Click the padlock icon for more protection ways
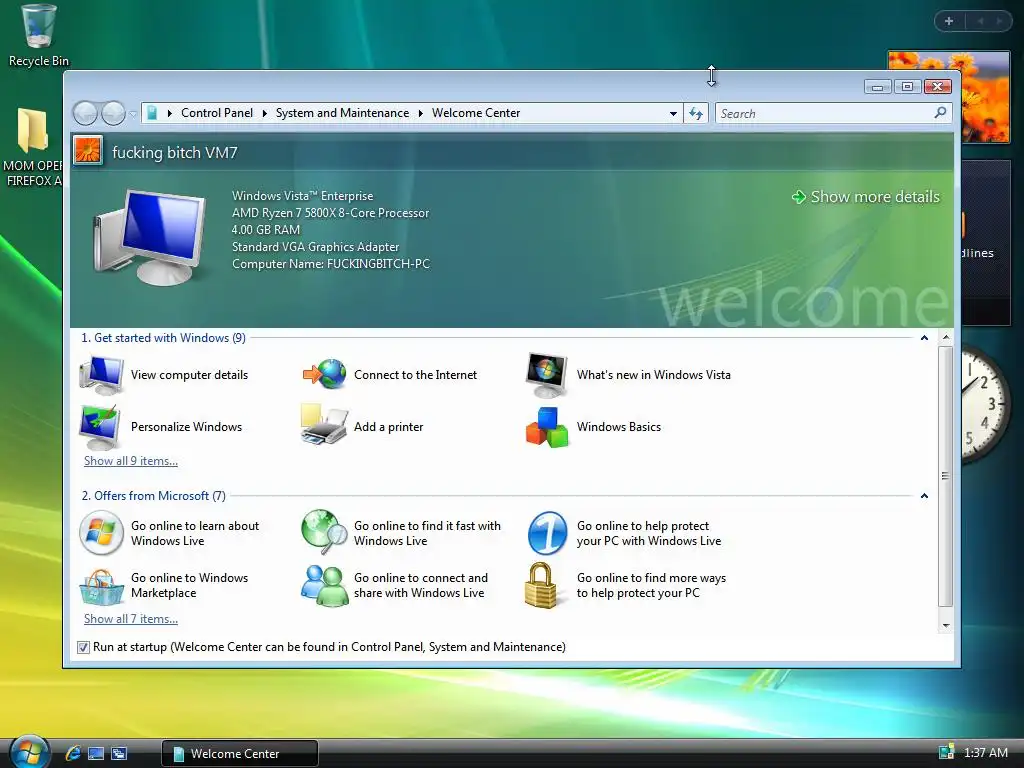The height and width of the screenshot is (768, 1024). [542, 585]
